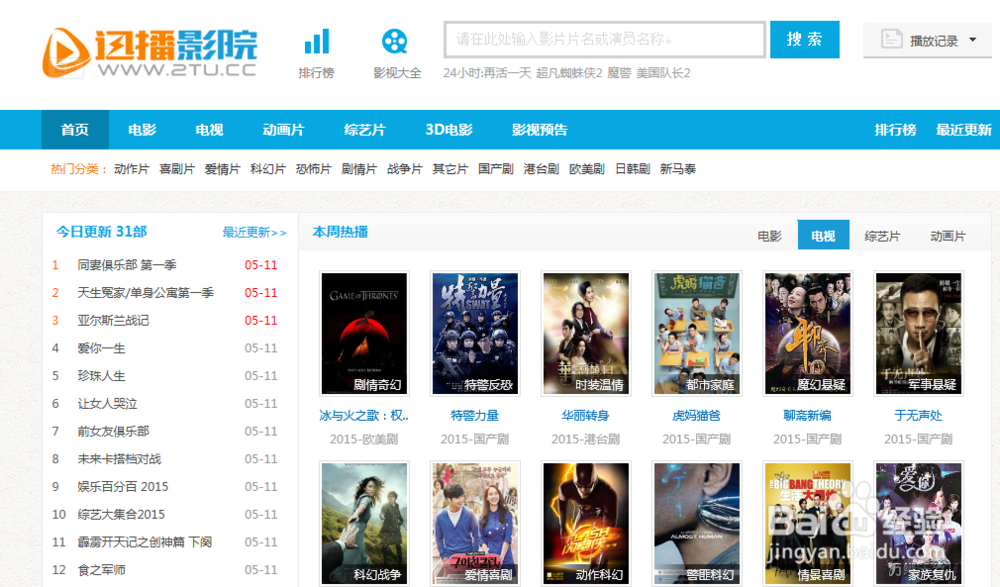The width and height of the screenshot is (1000, 587).
Task: Open 娱乐百分百 2015 in update list
Action: pos(123,487)
